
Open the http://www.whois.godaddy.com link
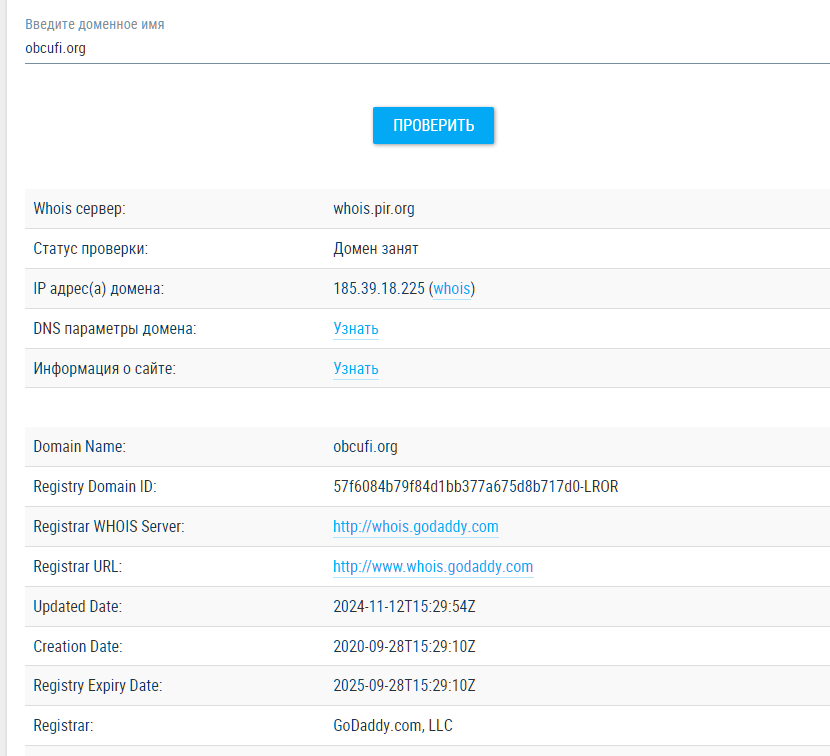(433, 566)
